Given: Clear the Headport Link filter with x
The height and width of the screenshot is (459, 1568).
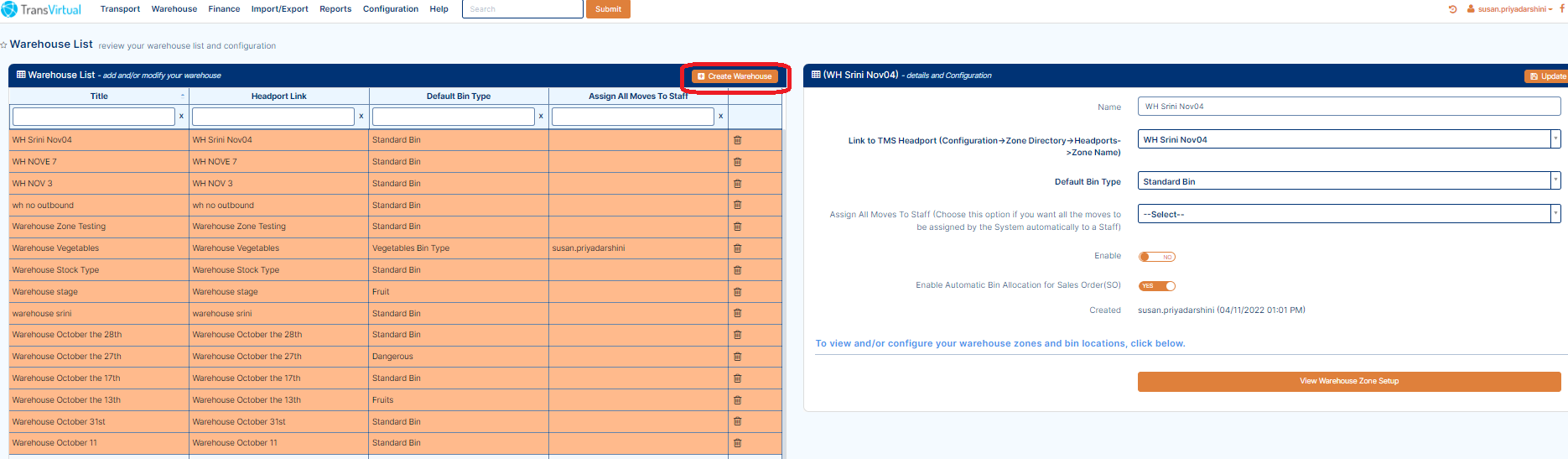Looking at the screenshot, I should tap(361, 116).
